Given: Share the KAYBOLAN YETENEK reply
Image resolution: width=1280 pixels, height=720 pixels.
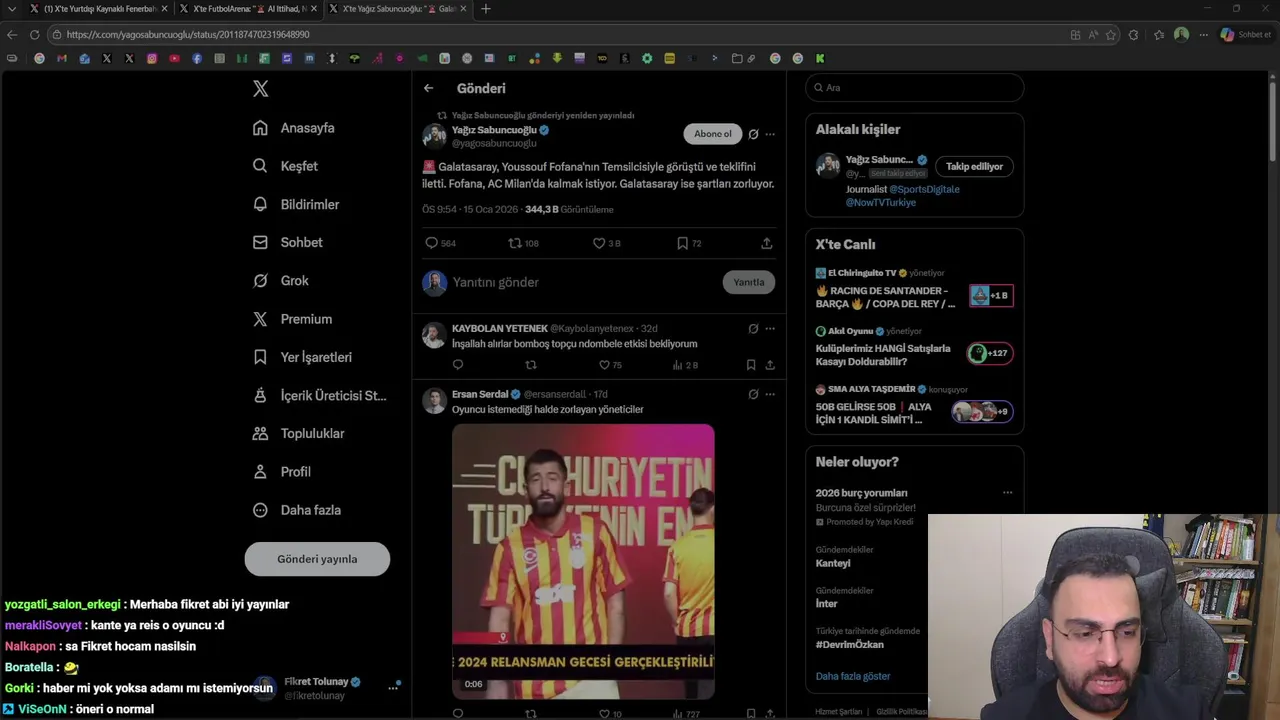Looking at the screenshot, I should point(770,365).
